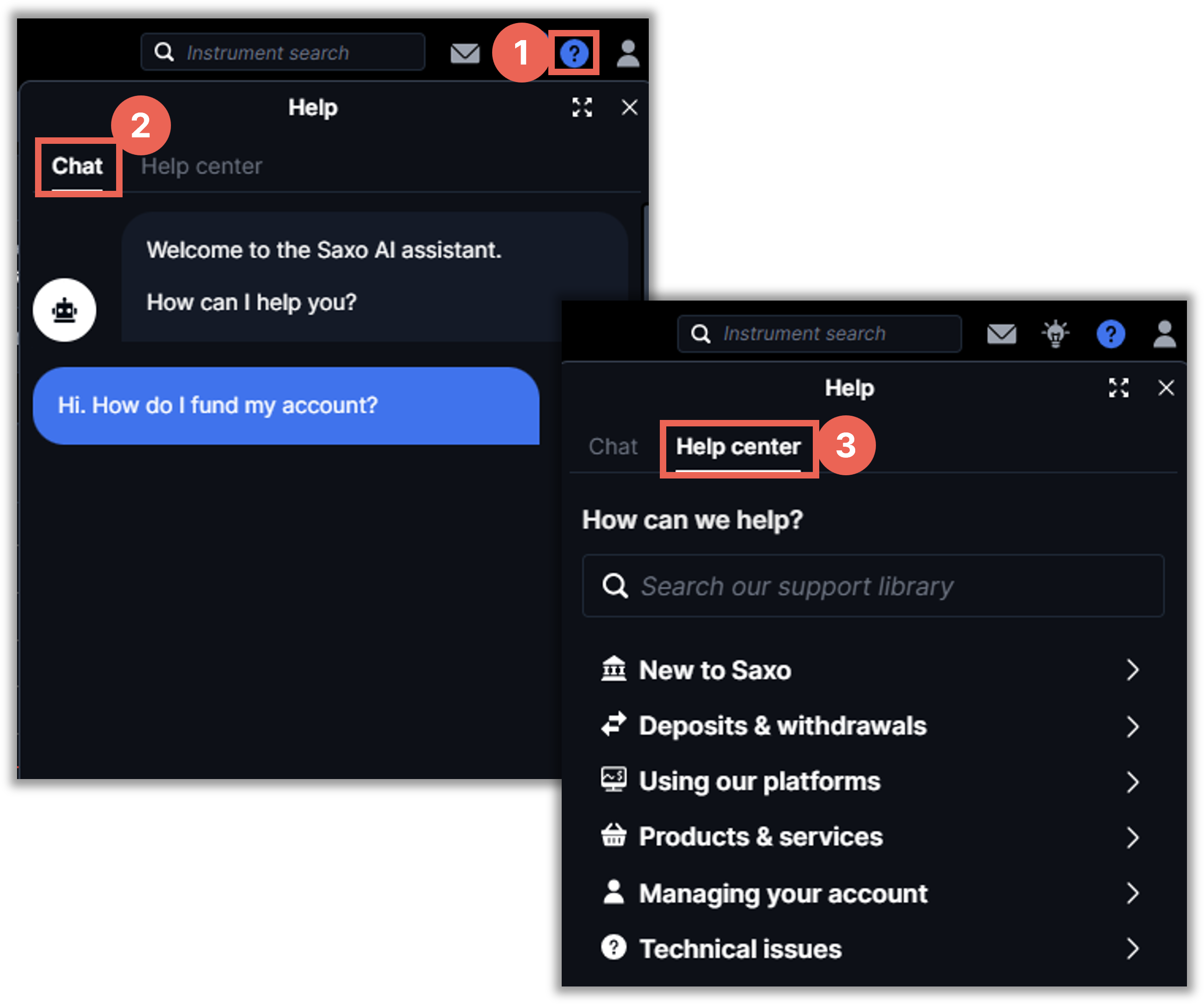This screenshot has width=1204, height=1004.
Task: Open the mail inbox icon
Action: pos(464,53)
